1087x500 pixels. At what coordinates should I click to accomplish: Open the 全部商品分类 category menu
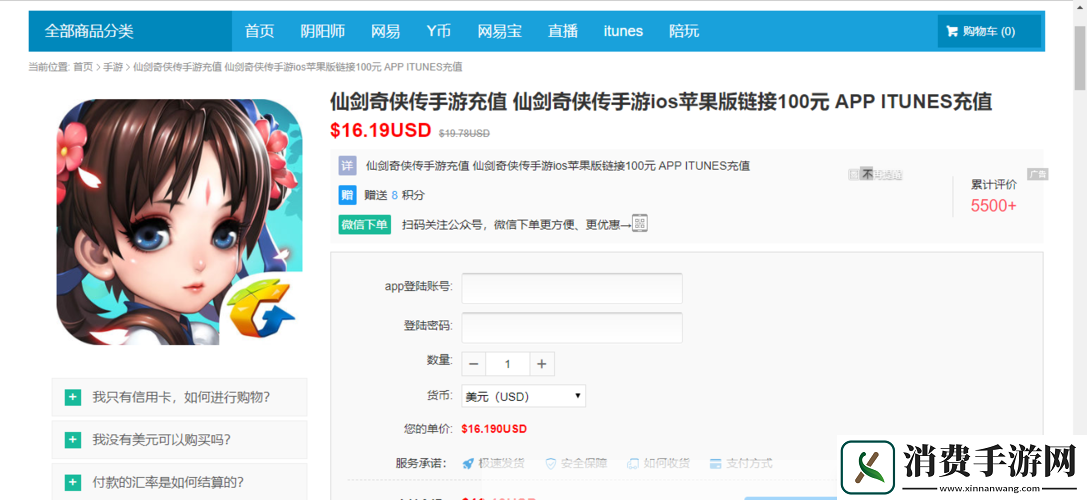click(x=130, y=31)
